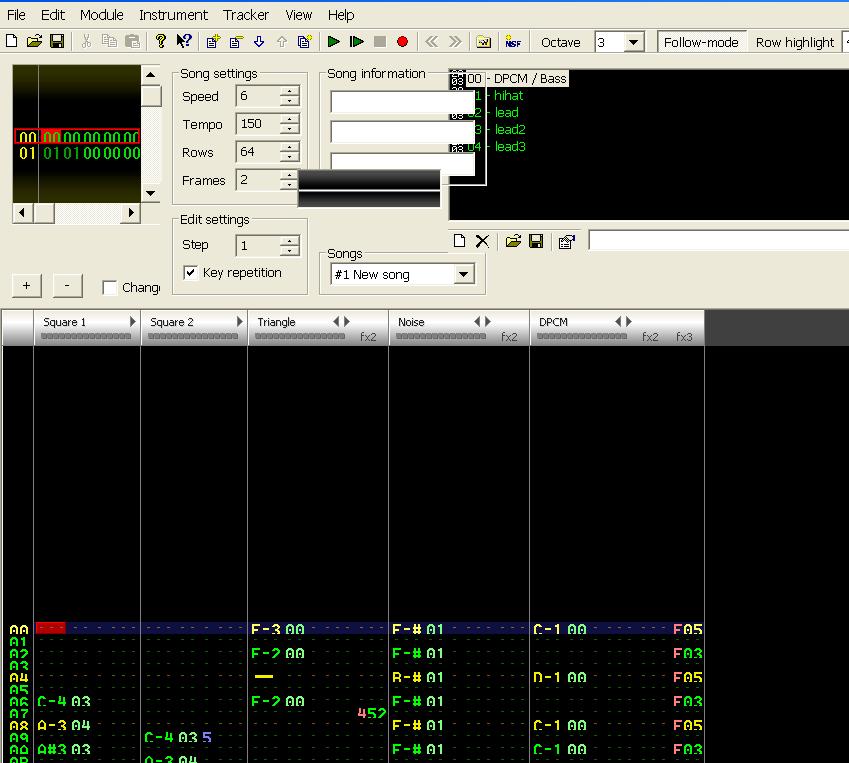Expand Square 1 channel effect columns
Screen dimensions: 849x763
coord(133,322)
